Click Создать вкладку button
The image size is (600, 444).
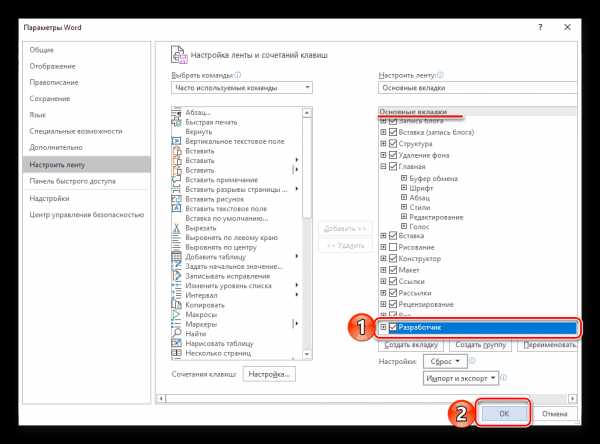point(411,345)
